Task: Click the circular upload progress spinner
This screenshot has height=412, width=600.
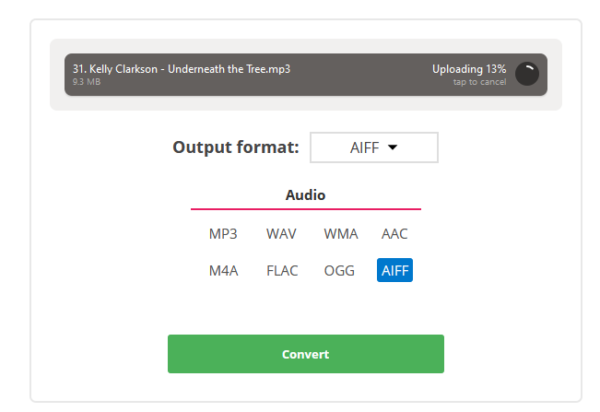Action: point(526,73)
